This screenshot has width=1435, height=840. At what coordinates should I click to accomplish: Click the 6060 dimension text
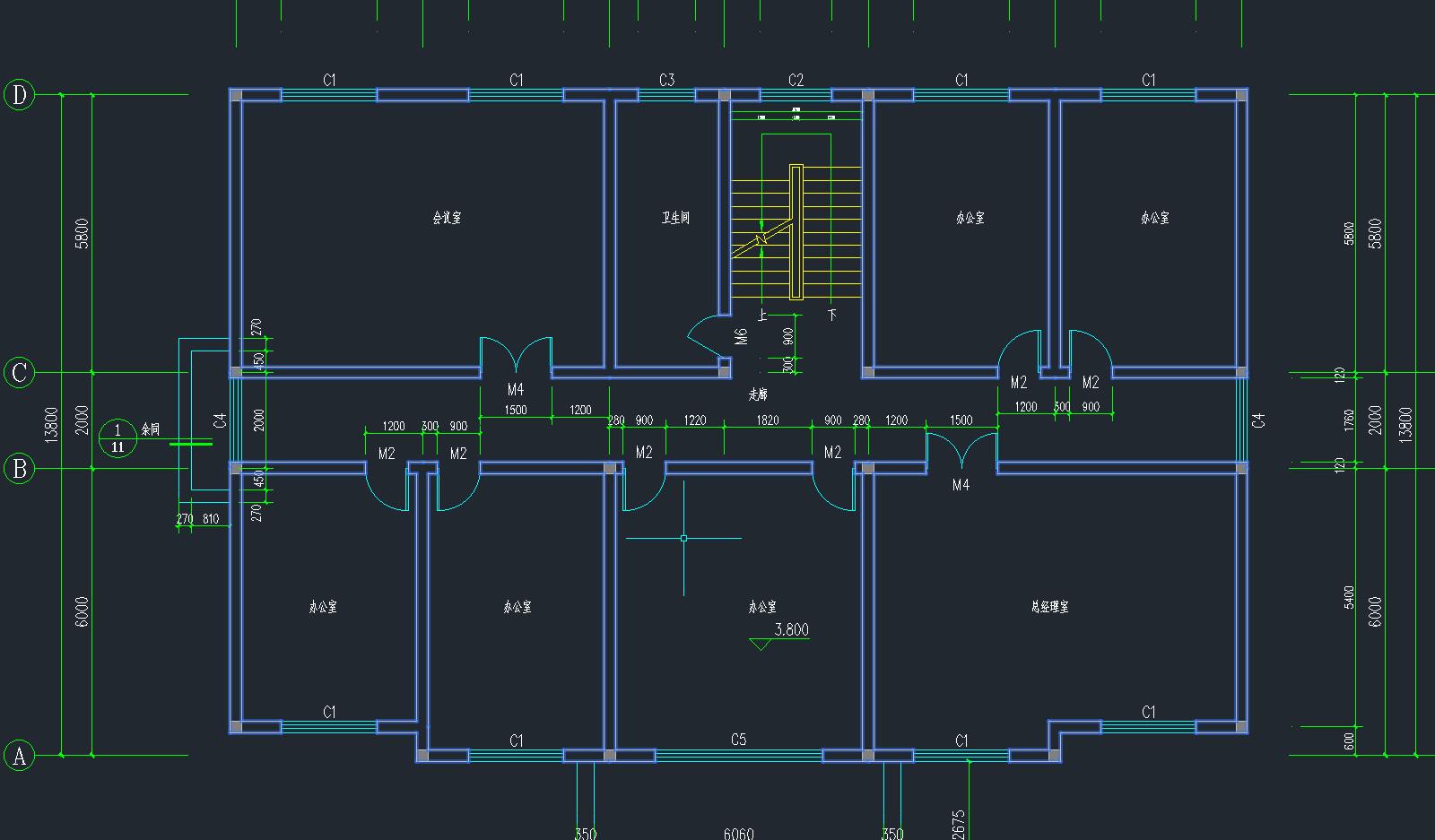[x=738, y=834]
